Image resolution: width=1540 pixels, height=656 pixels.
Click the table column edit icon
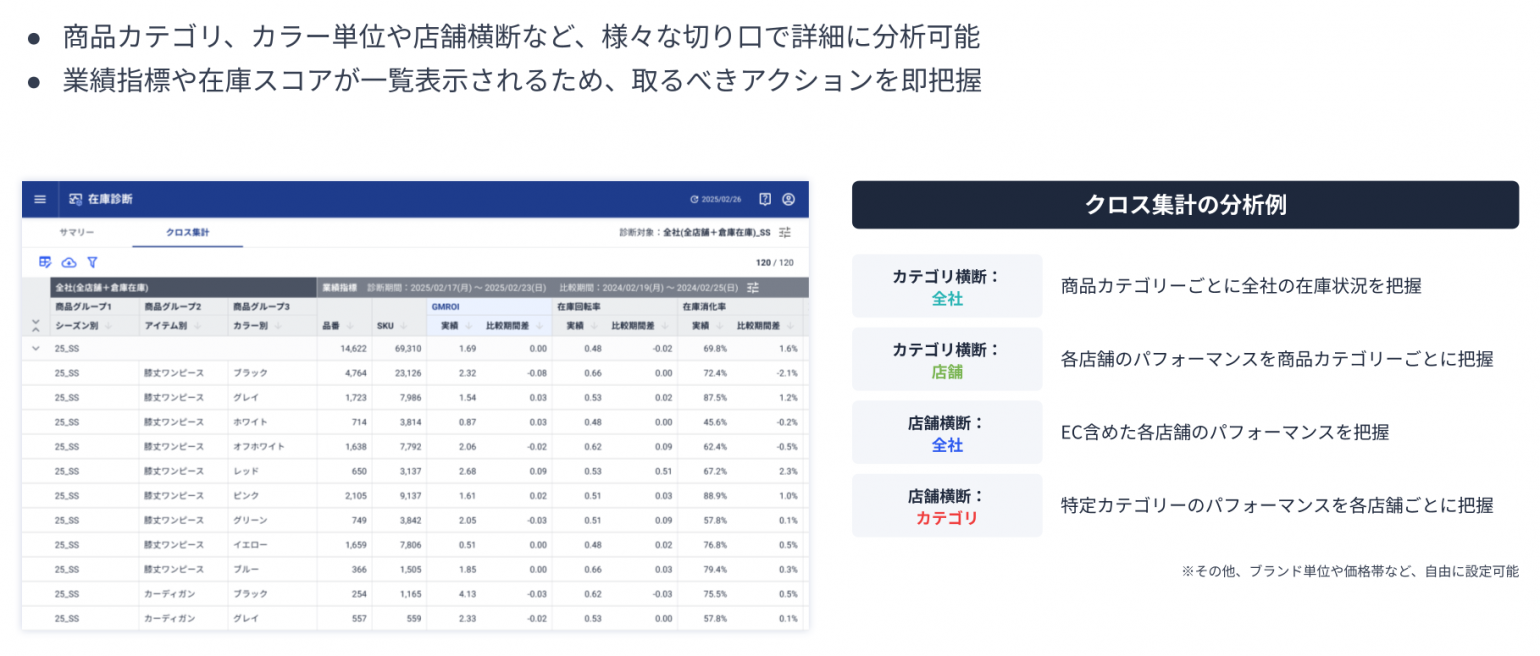45,262
